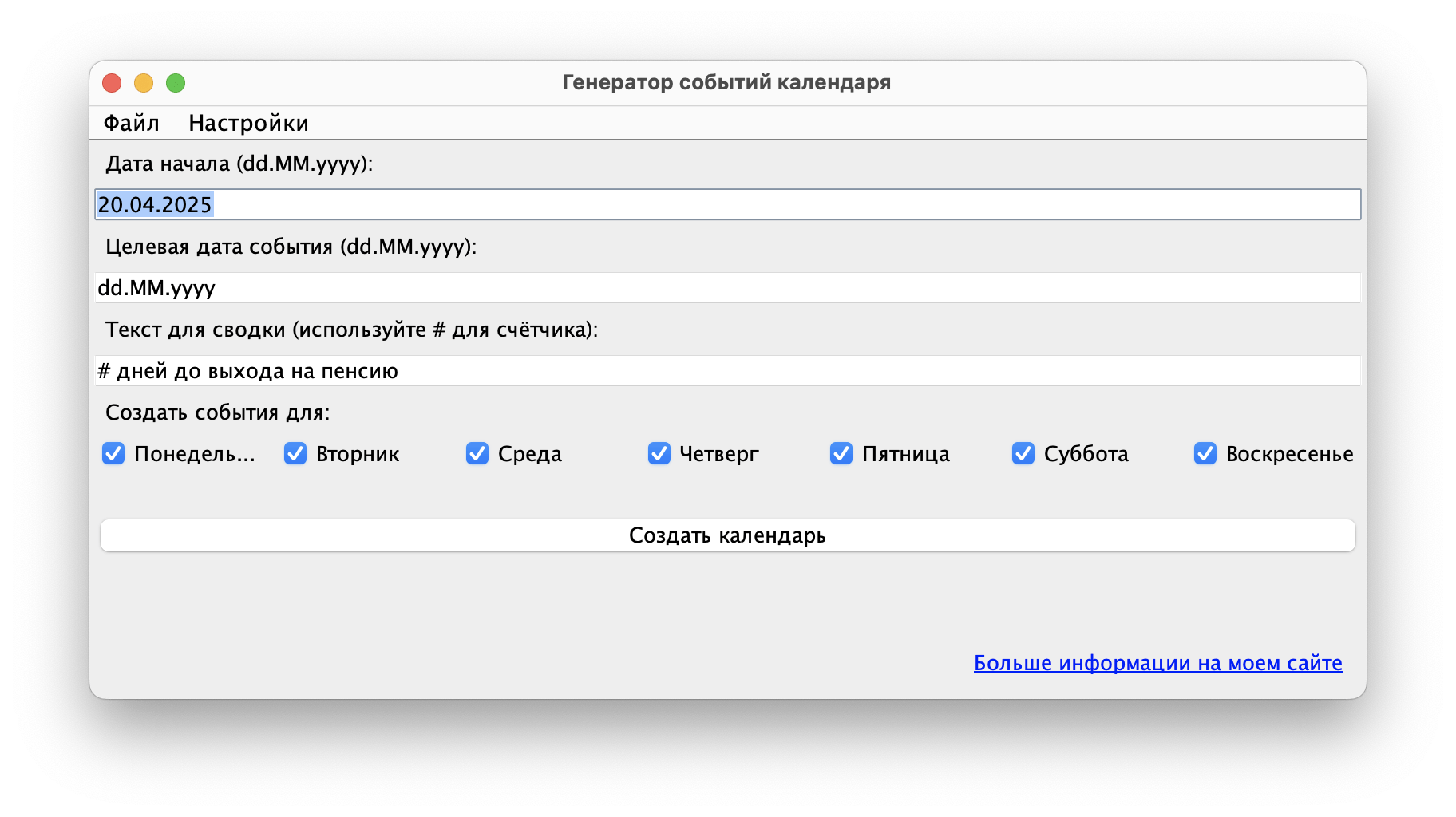Screen dimensions: 1456x817
Task: Close the window with the red button
Action: point(112,83)
